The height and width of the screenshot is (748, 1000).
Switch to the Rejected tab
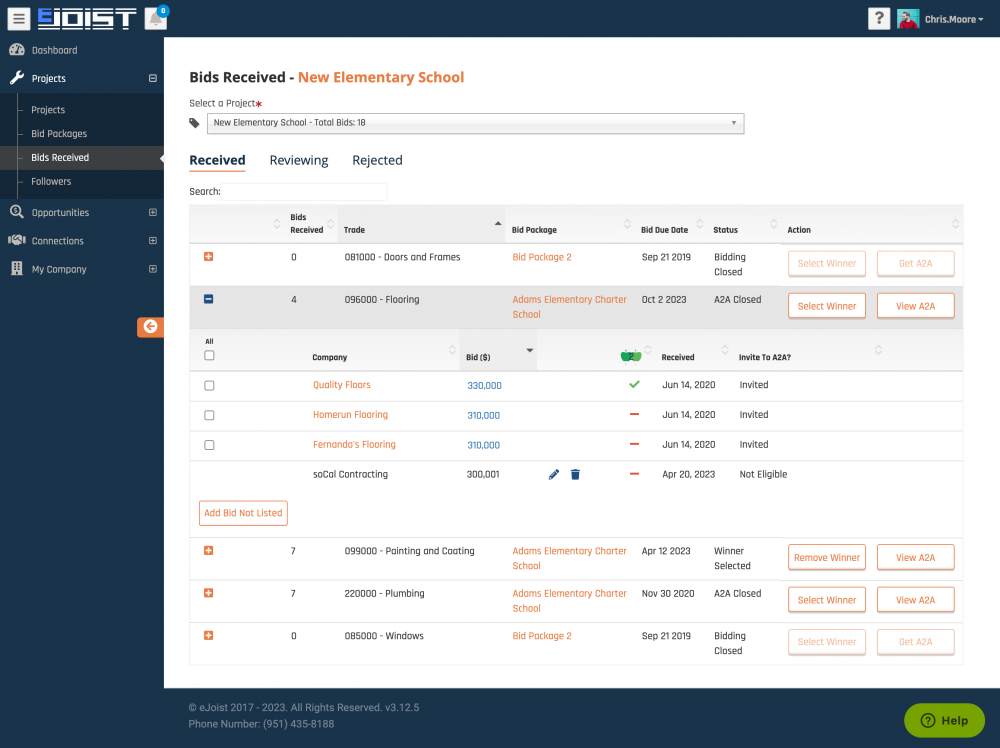(378, 160)
